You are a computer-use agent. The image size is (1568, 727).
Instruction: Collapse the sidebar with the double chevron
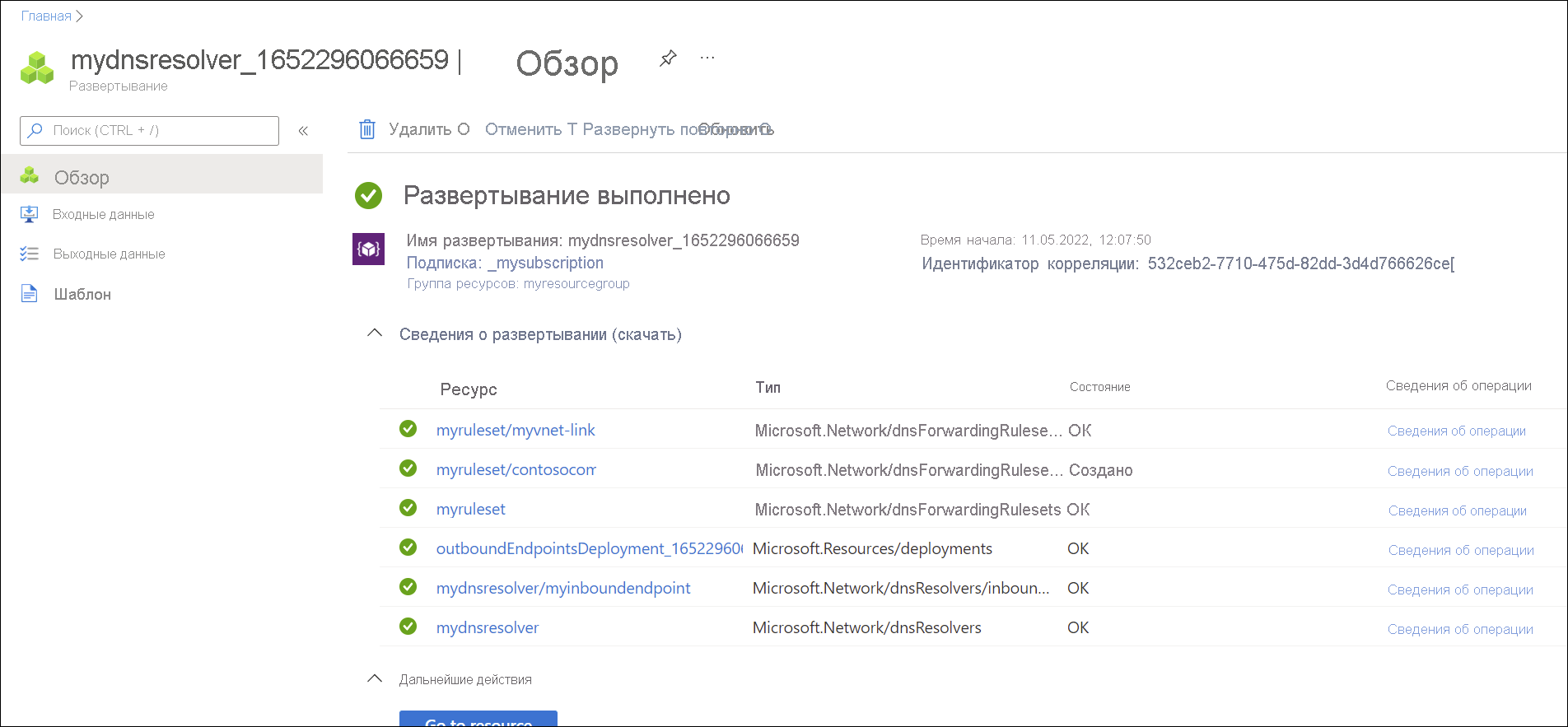(303, 130)
